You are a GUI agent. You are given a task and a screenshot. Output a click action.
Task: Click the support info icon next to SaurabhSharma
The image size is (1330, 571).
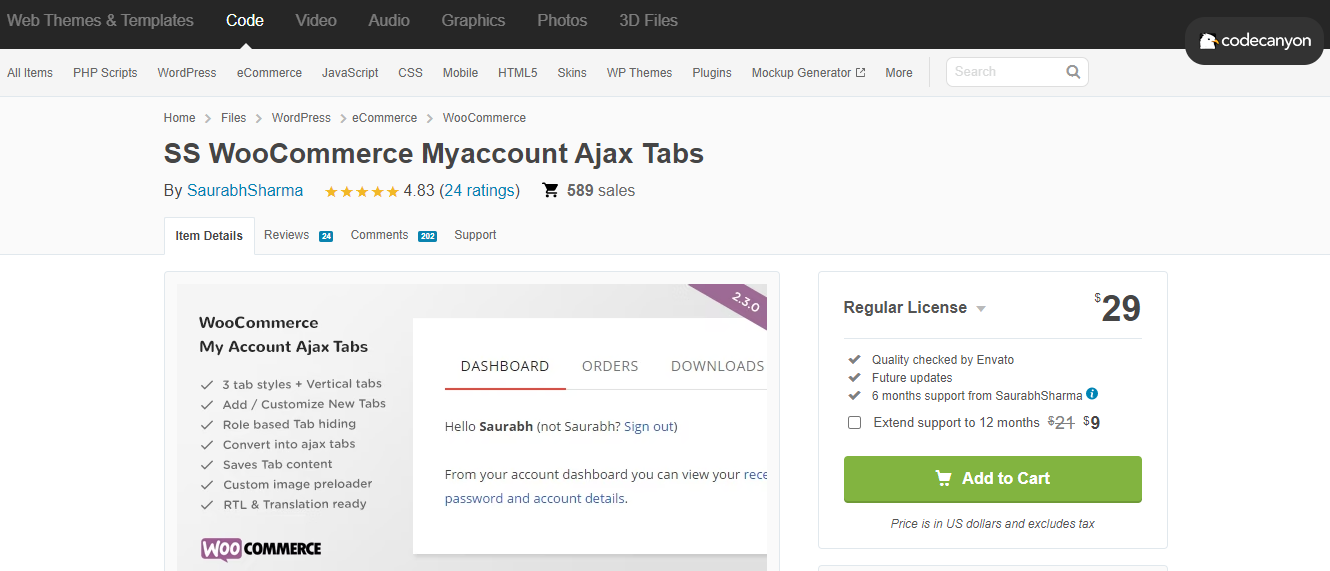coord(1092,394)
